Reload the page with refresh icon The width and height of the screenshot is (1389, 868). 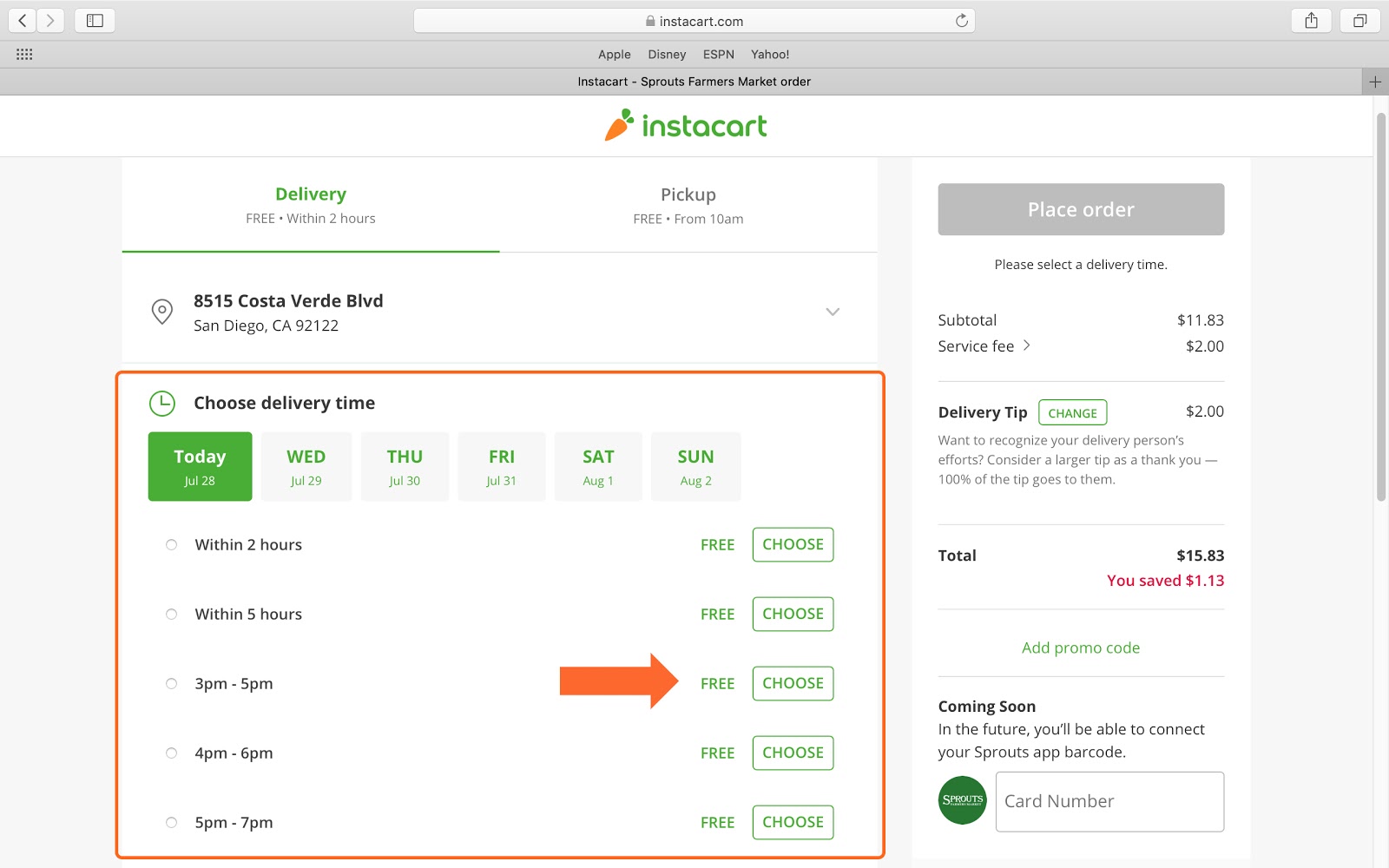961,21
